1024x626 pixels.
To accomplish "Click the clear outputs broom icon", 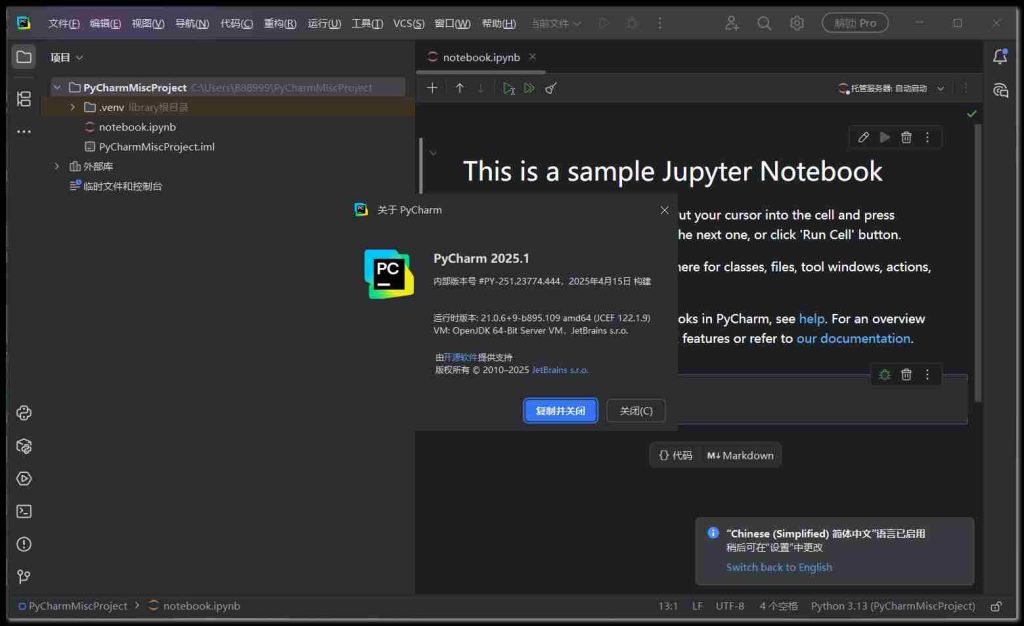I will (x=550, y=88).
